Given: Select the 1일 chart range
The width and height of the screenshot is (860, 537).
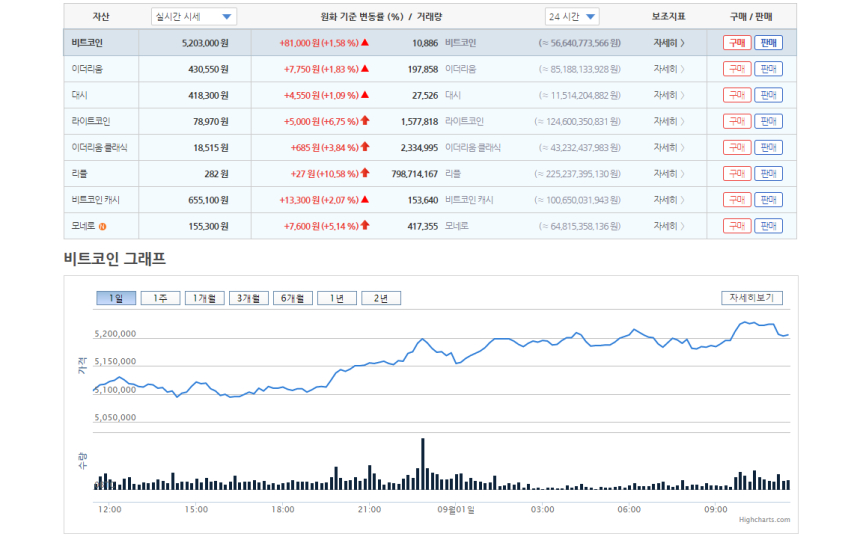Looking at the screenshot, I should point(116,298).
